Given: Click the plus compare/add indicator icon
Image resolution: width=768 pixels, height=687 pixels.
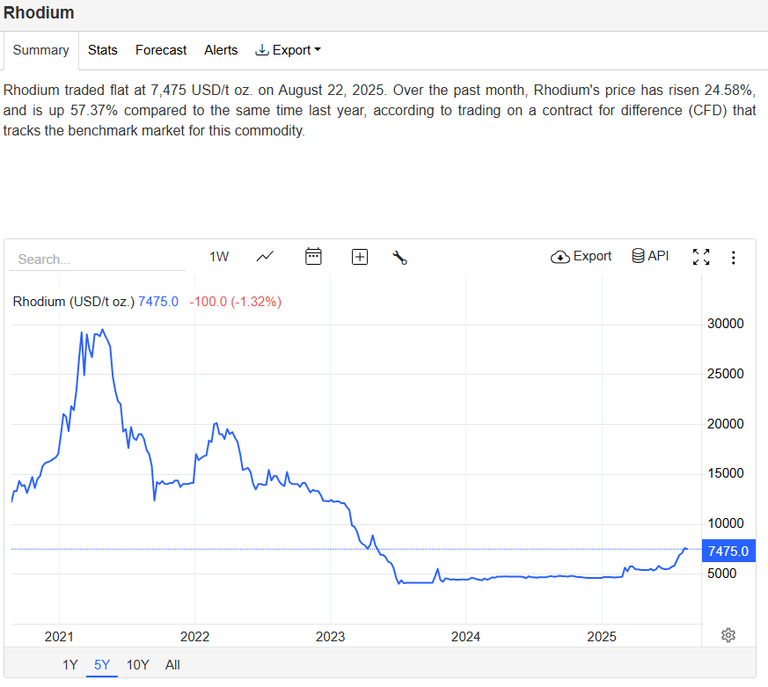Looking at the screenshot, I should point(360,257).
